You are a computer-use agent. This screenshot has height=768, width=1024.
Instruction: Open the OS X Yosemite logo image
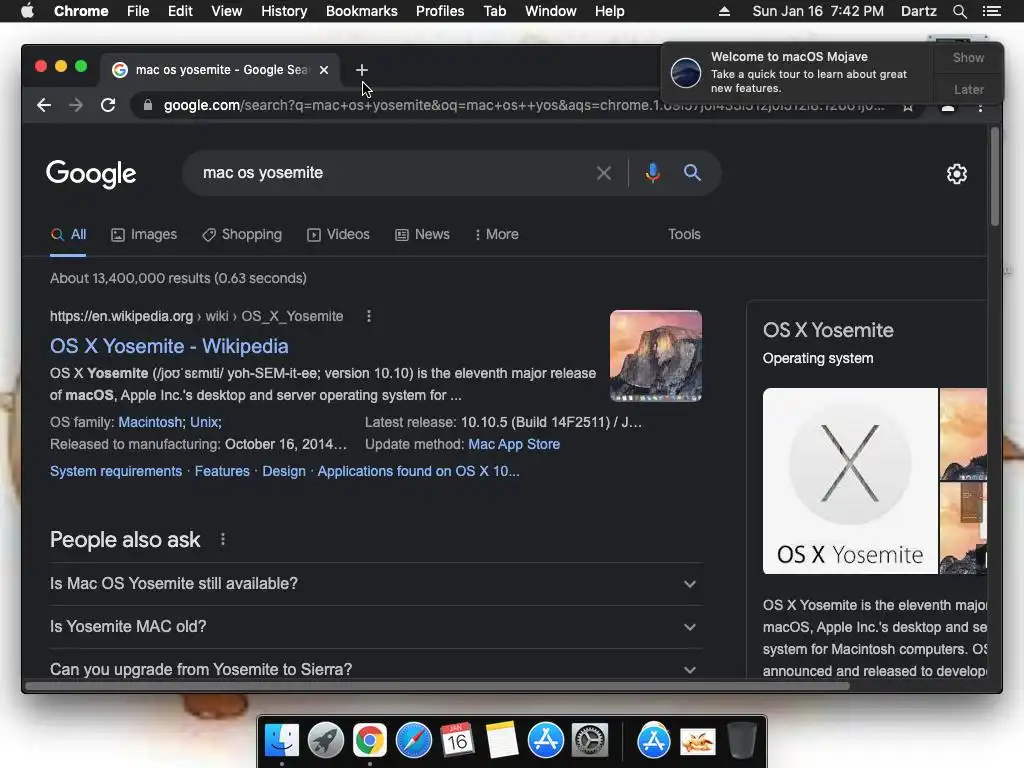[850, 481]
